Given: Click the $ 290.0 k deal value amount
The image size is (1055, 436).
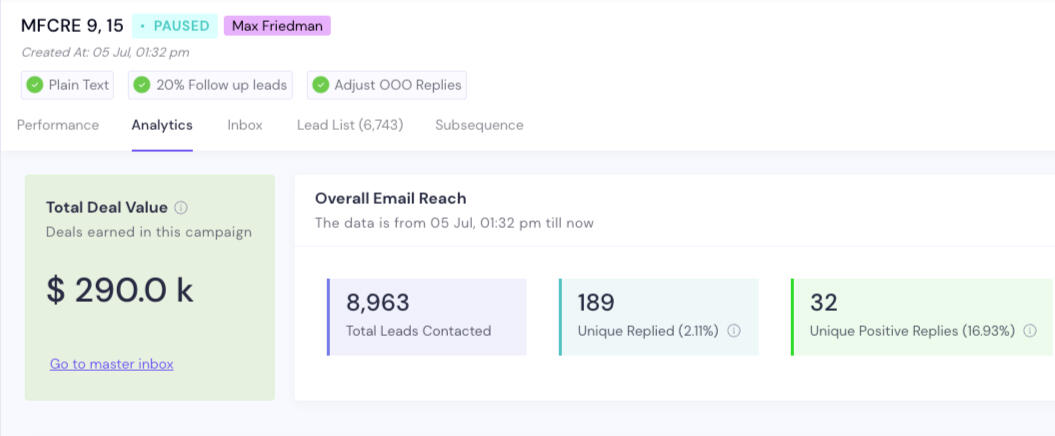Looking at the screenshot, I should tap(120, 289).
